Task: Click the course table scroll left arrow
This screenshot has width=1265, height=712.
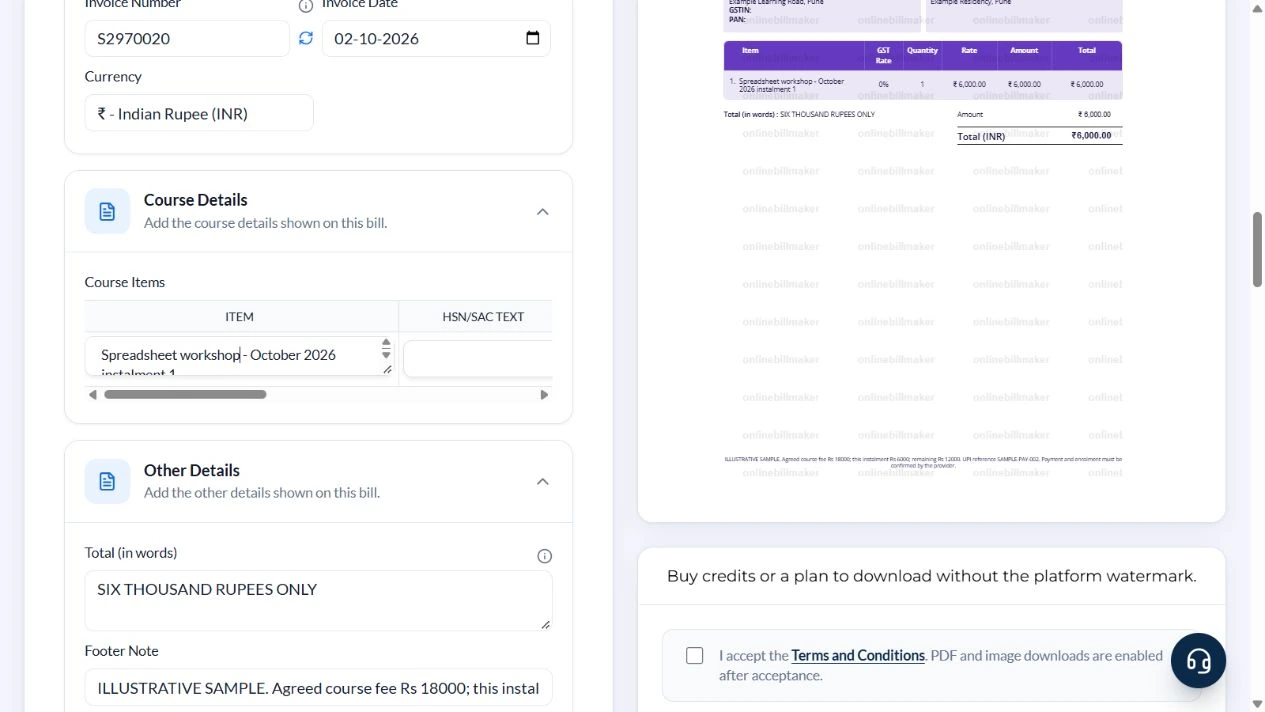Action: [93, 395]
